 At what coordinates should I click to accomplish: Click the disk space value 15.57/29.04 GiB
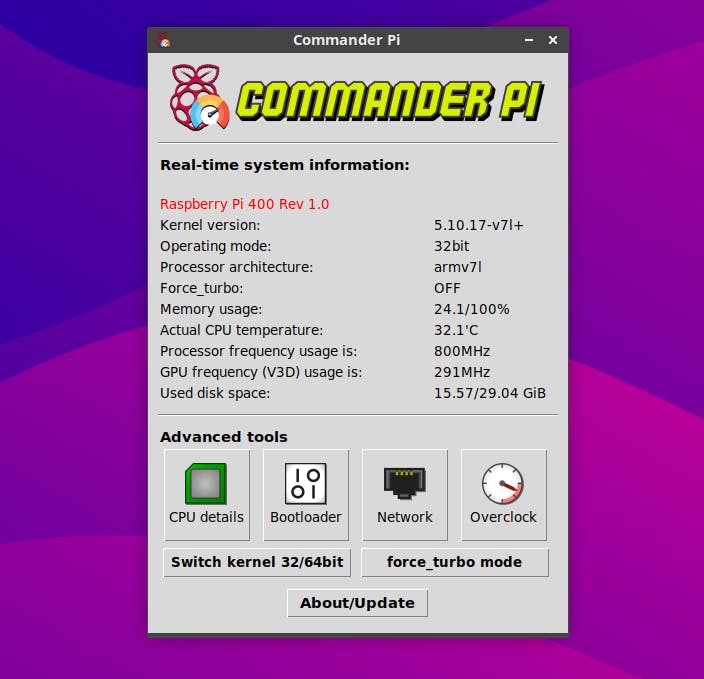[x=490, y=393]
